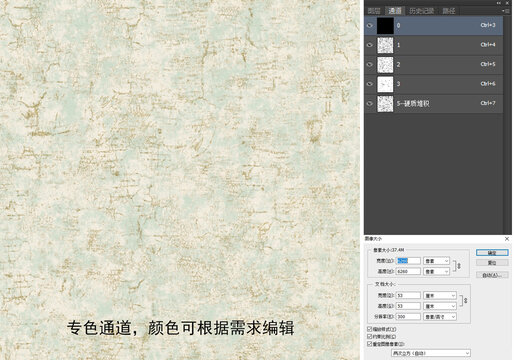This screenshot has height=360, width=515.
Task: Select channel 3 thumbnail
Action: (385, 84)
